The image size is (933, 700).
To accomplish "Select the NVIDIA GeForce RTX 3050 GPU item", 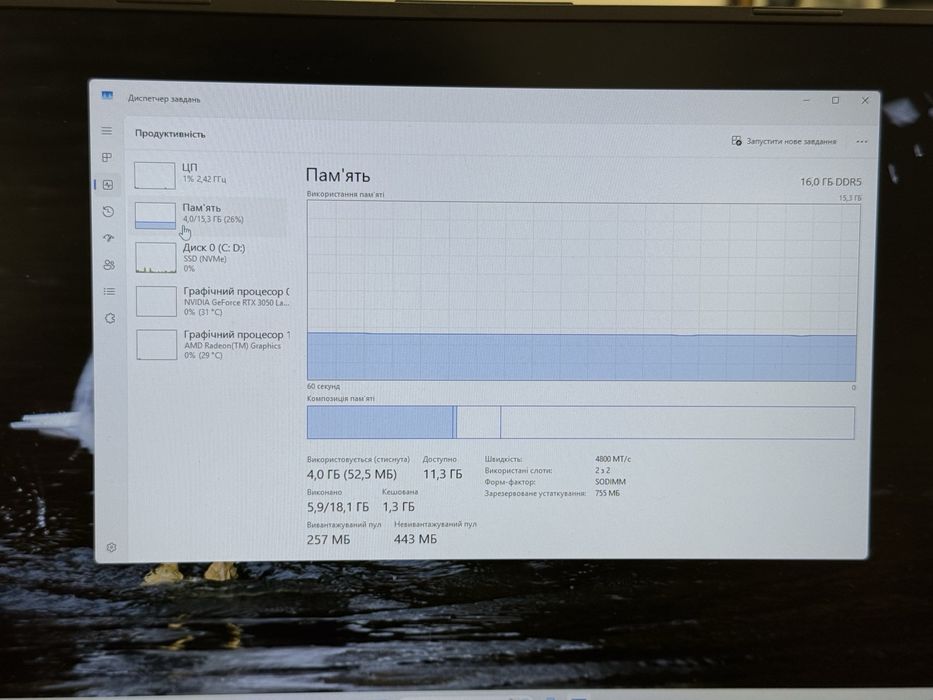I will pos(211,301).
